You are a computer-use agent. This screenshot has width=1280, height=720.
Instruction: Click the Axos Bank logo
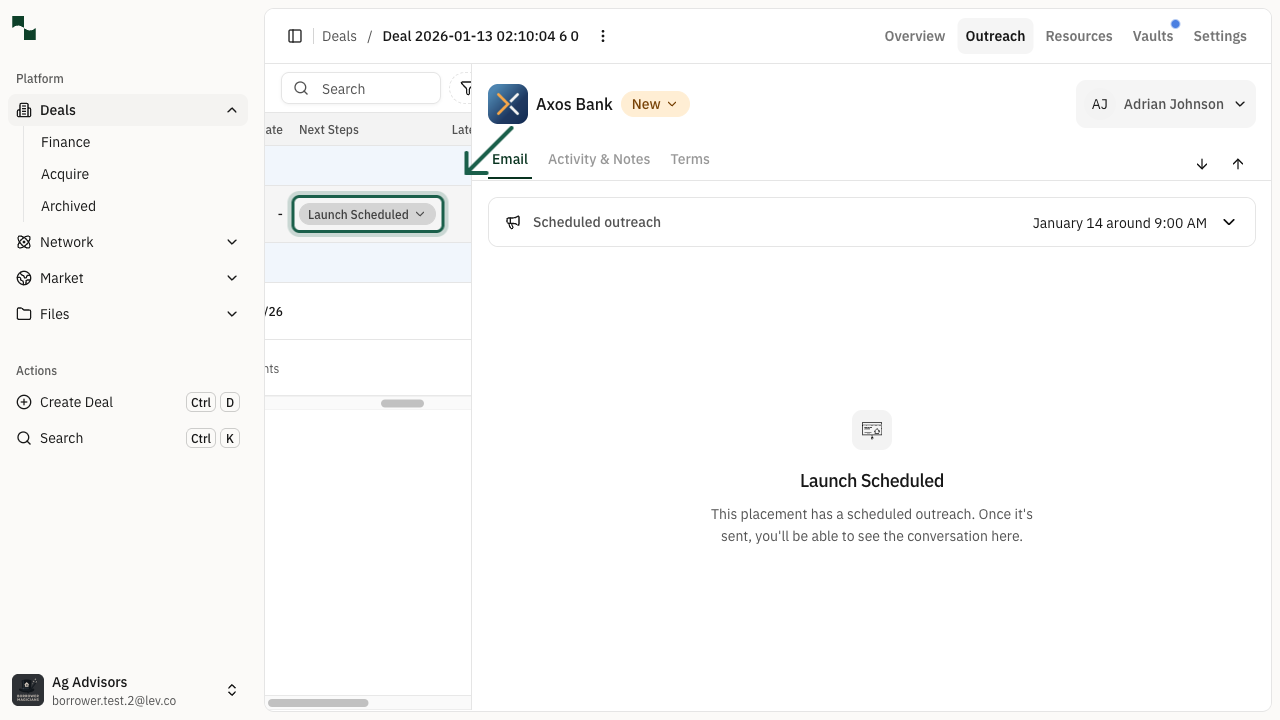(507, 104)
